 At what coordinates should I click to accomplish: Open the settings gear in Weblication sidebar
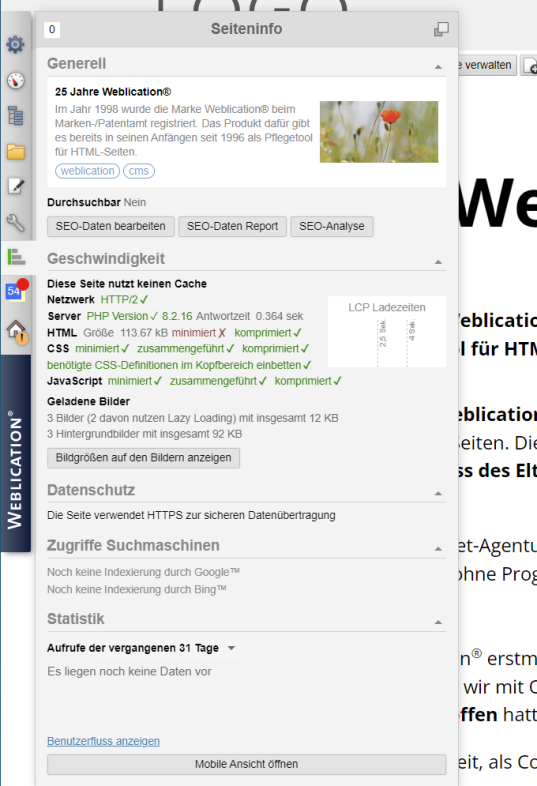[x=16, y=45]
